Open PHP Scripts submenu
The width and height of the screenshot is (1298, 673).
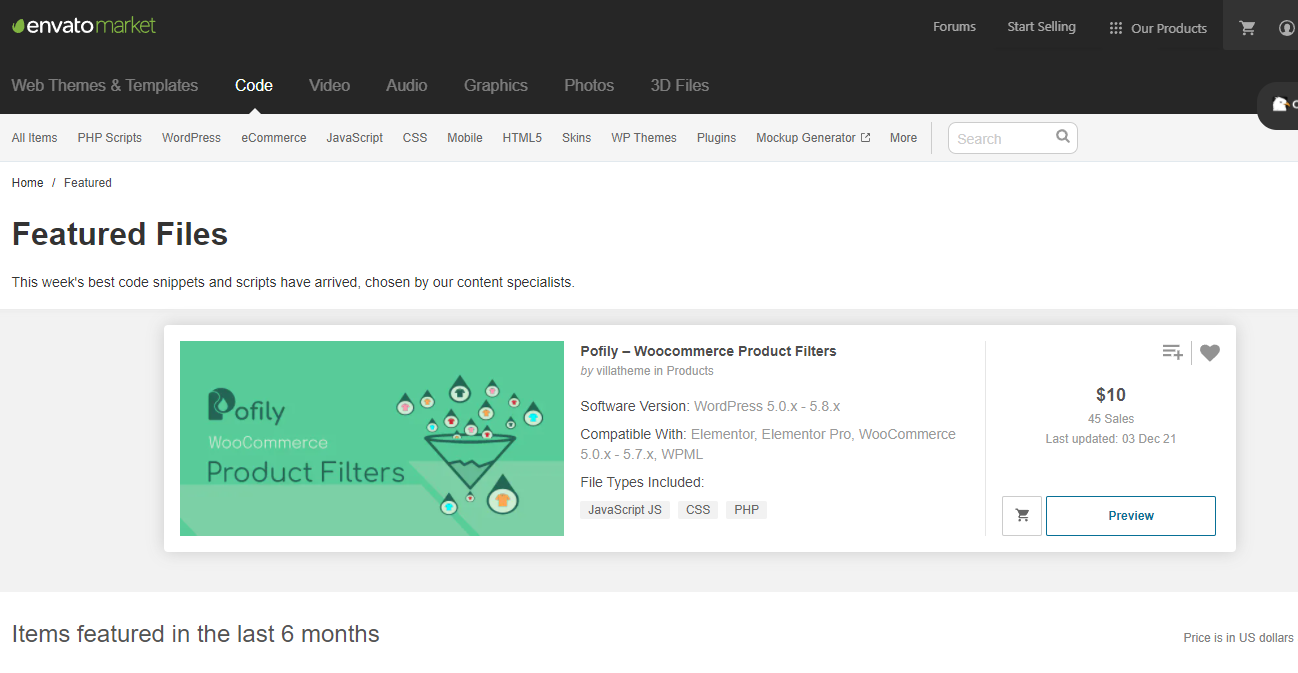coord(110,138)
